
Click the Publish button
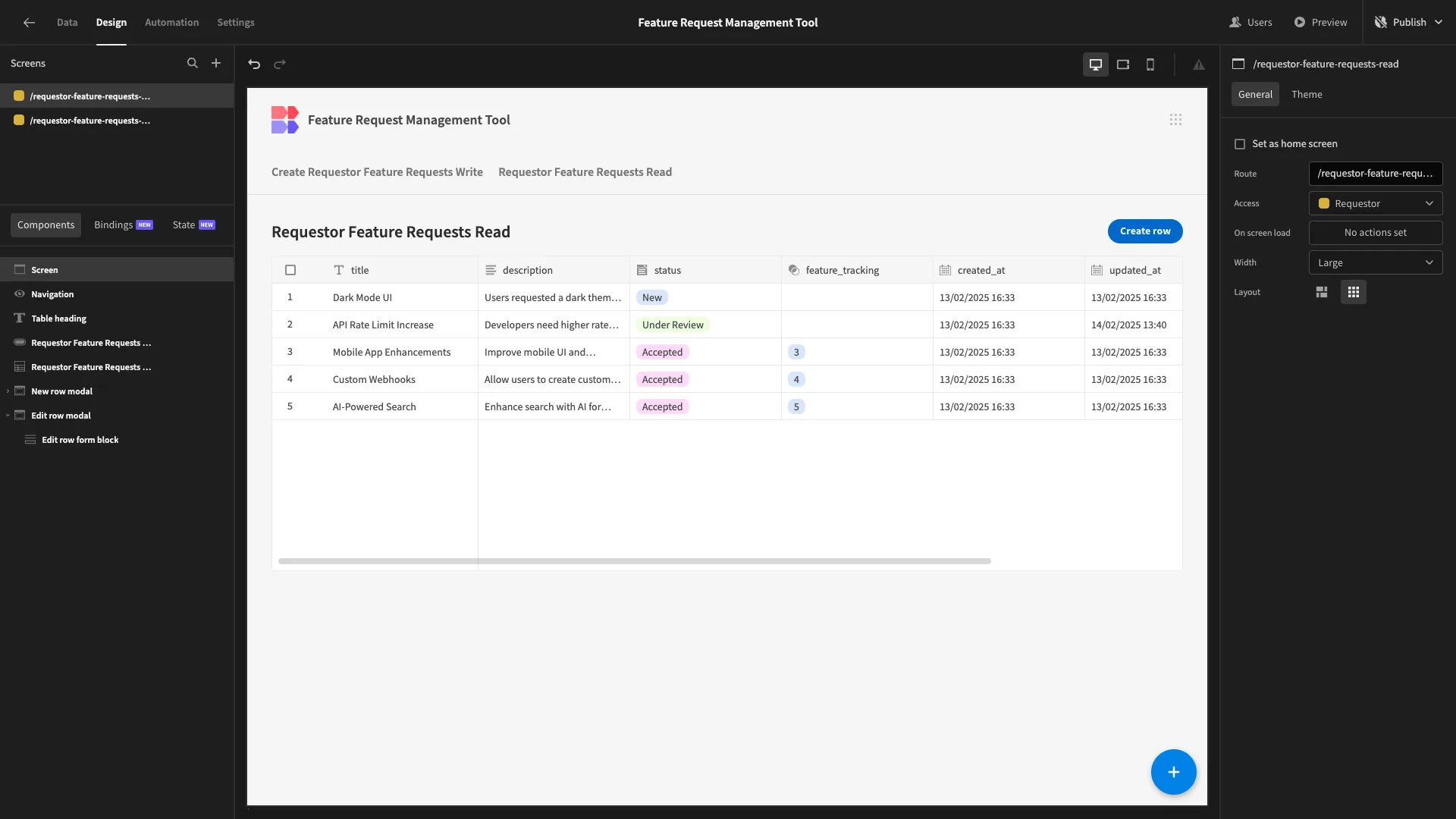coord(1409,23)
